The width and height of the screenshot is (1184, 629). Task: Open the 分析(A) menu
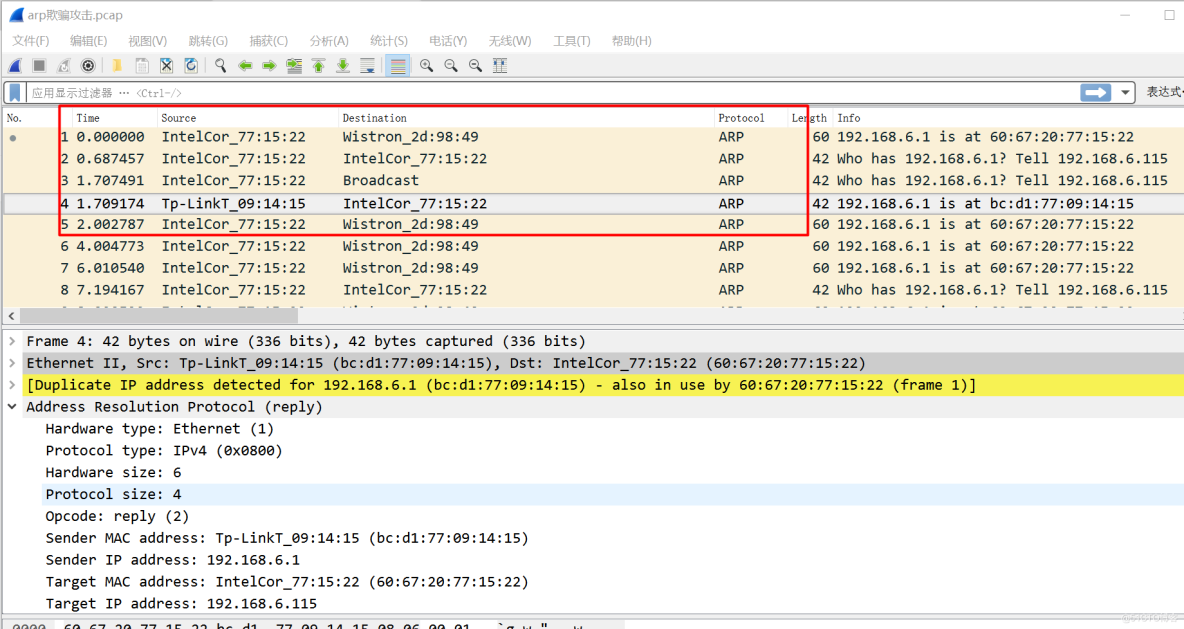coord(328,41)
